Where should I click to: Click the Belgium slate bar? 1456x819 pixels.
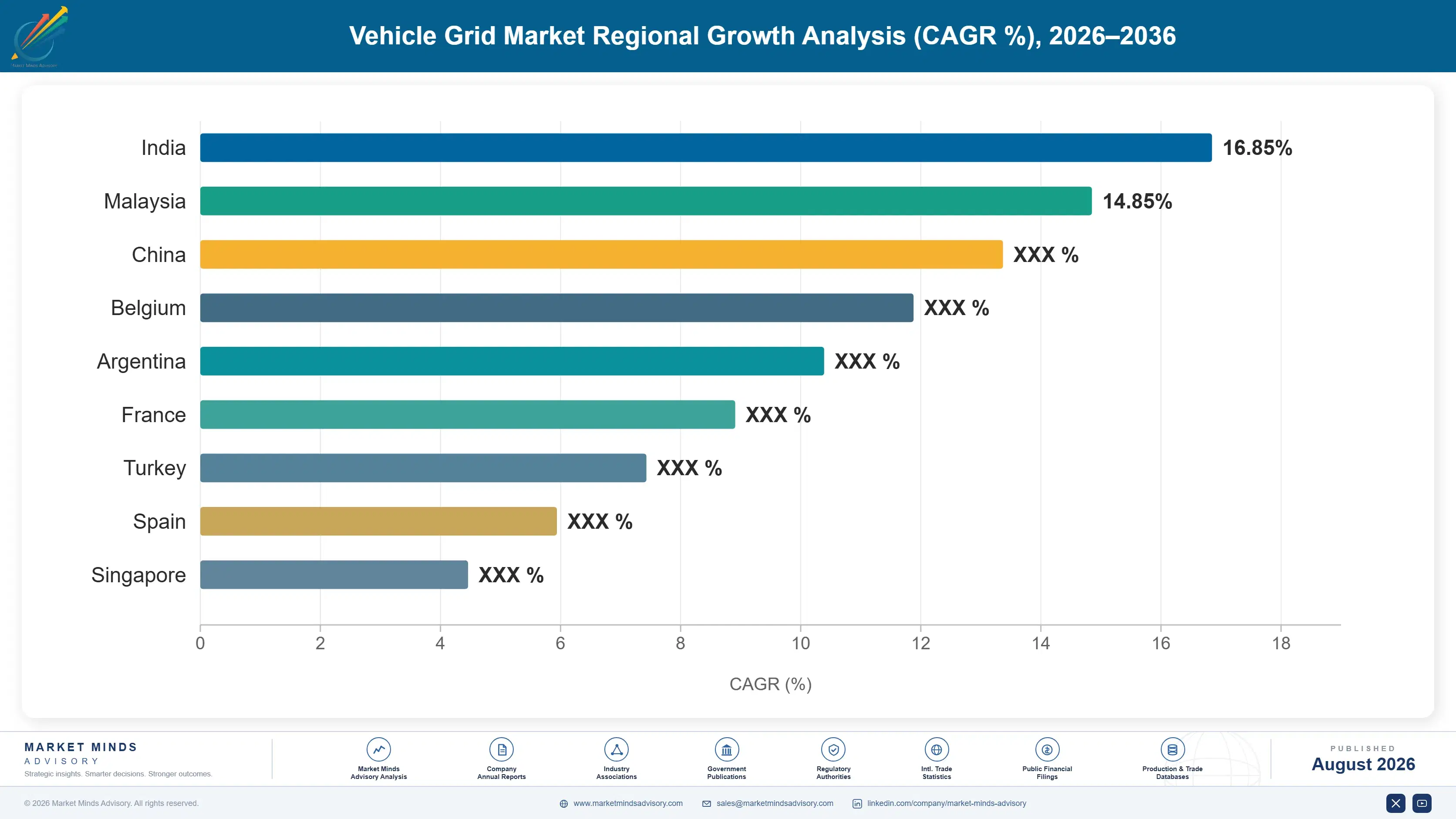click(x=557, y=308)
